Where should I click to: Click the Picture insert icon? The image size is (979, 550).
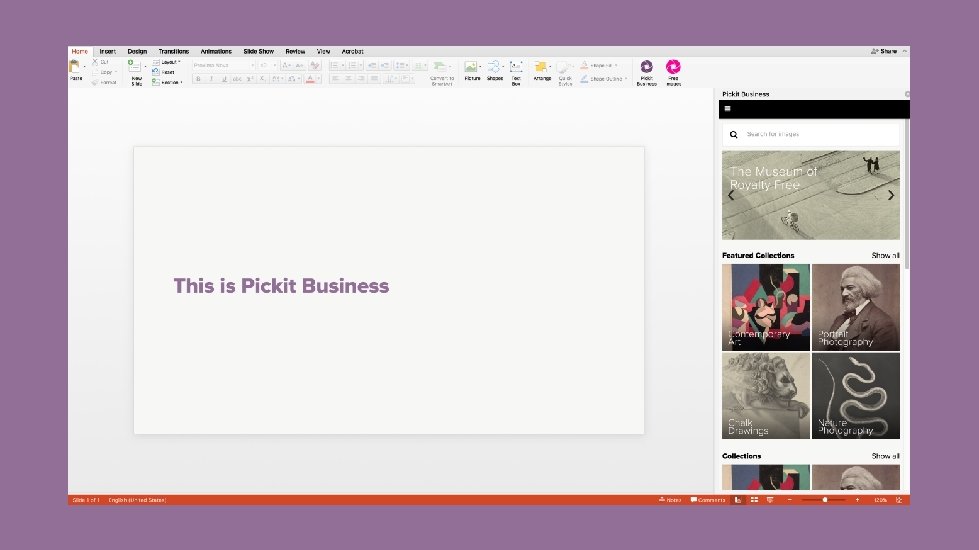tap(471, 67)
